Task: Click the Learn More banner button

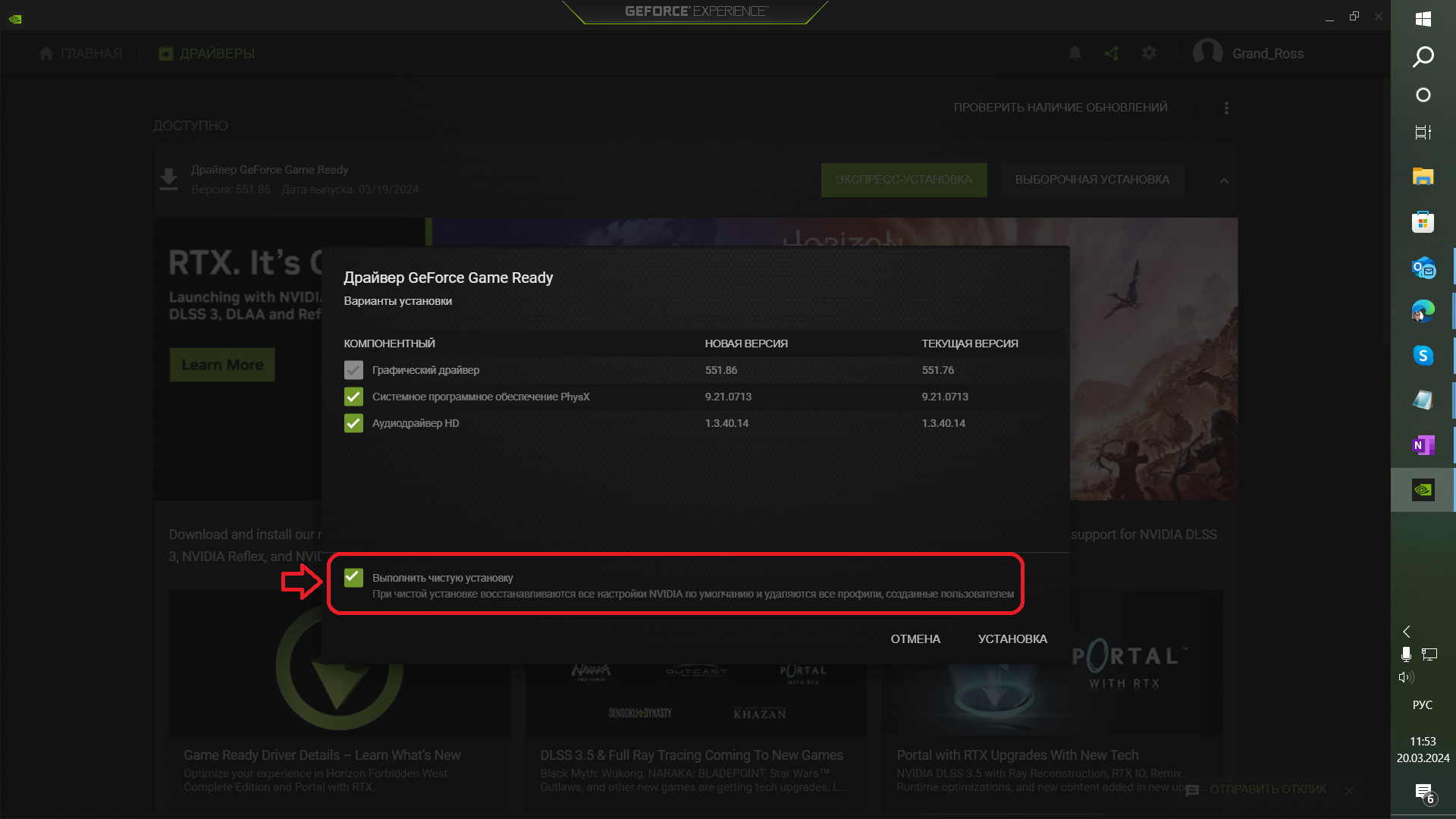Action: [x=222, y=365]
